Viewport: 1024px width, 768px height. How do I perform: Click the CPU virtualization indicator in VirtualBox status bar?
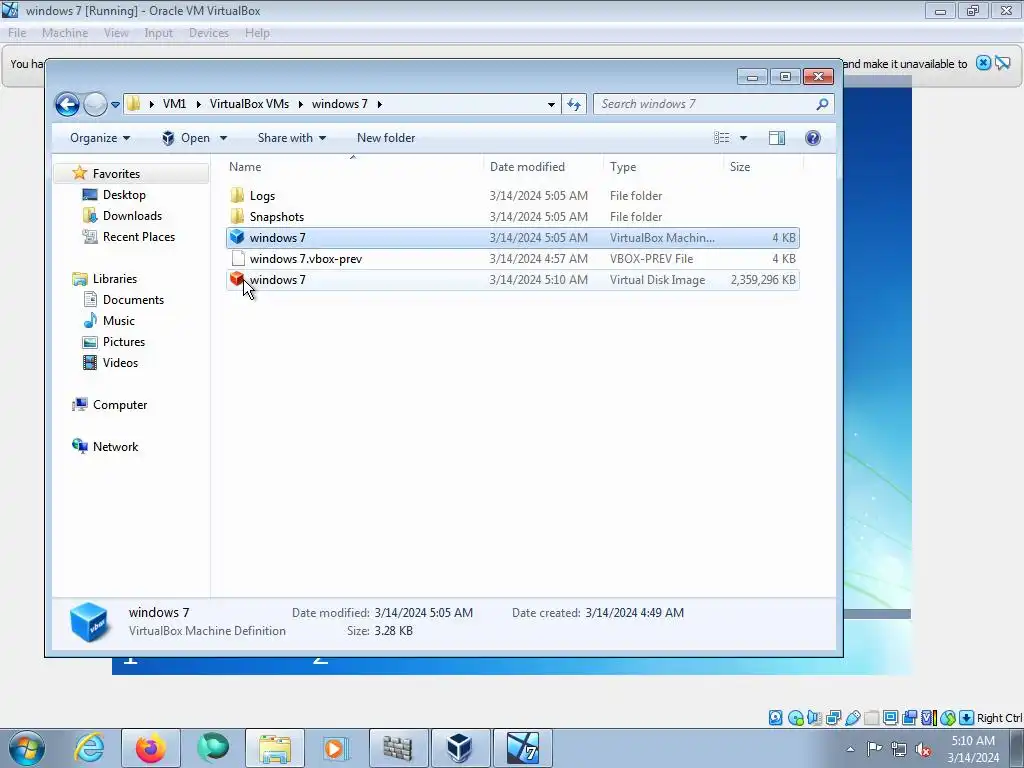[928, 718]
